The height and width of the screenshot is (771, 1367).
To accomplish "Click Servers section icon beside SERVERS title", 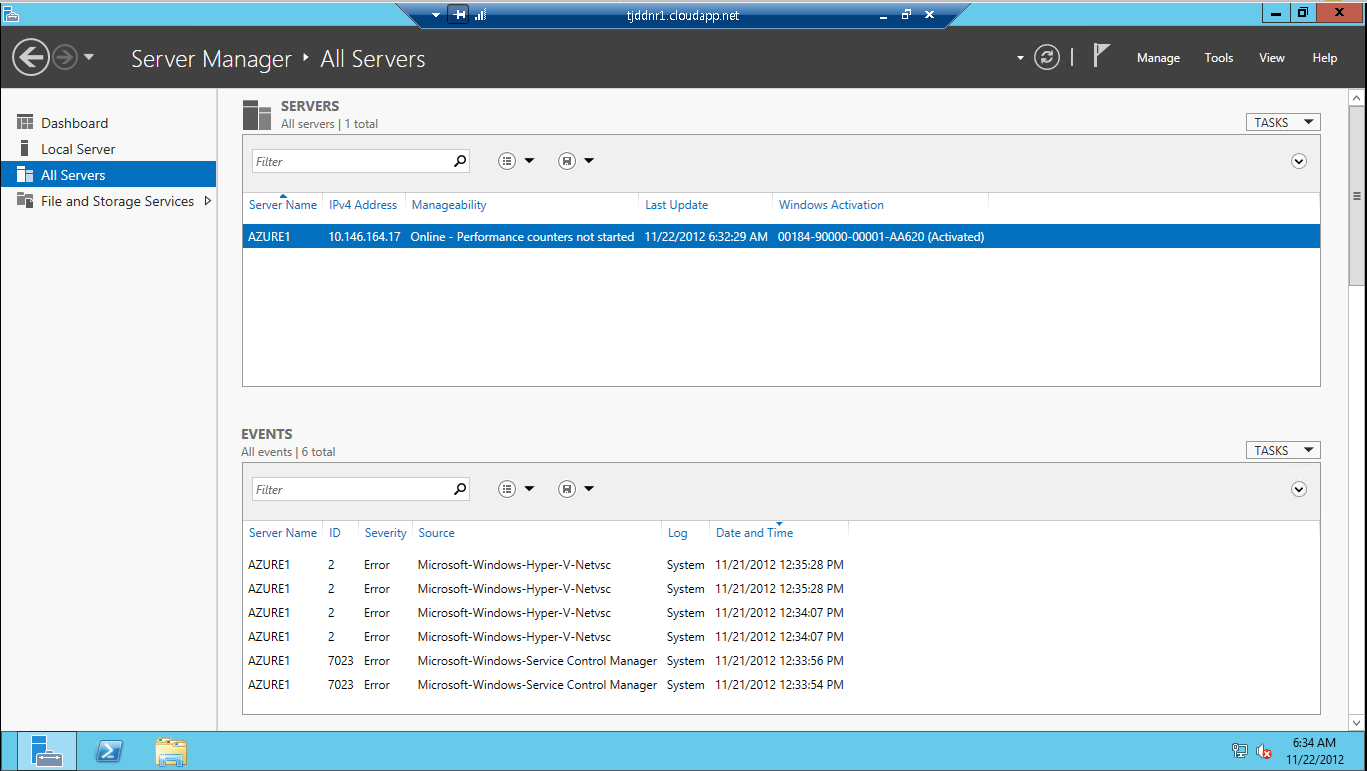I will click(257, 115).
